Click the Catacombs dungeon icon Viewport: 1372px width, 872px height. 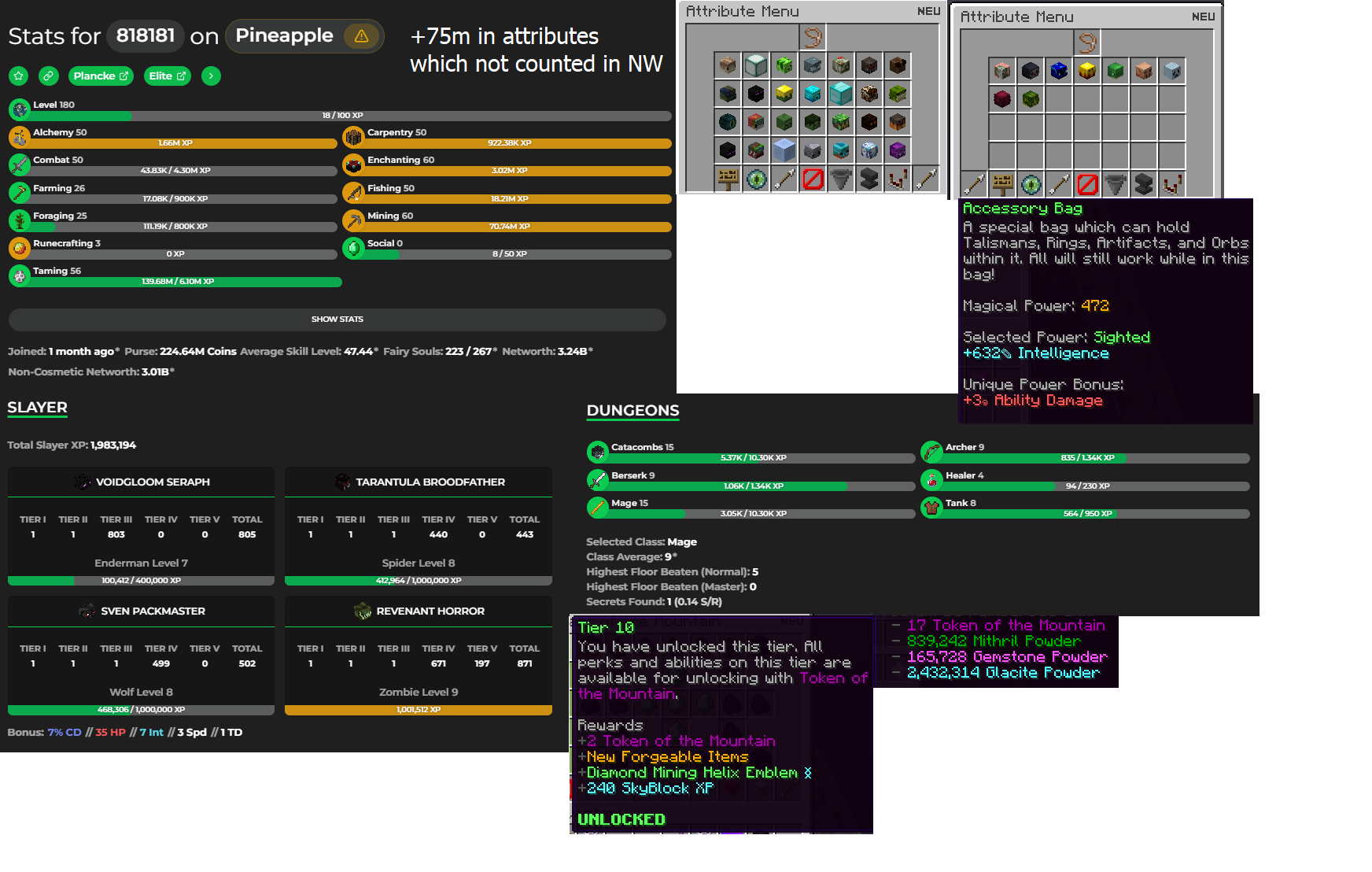click(598, 452)
